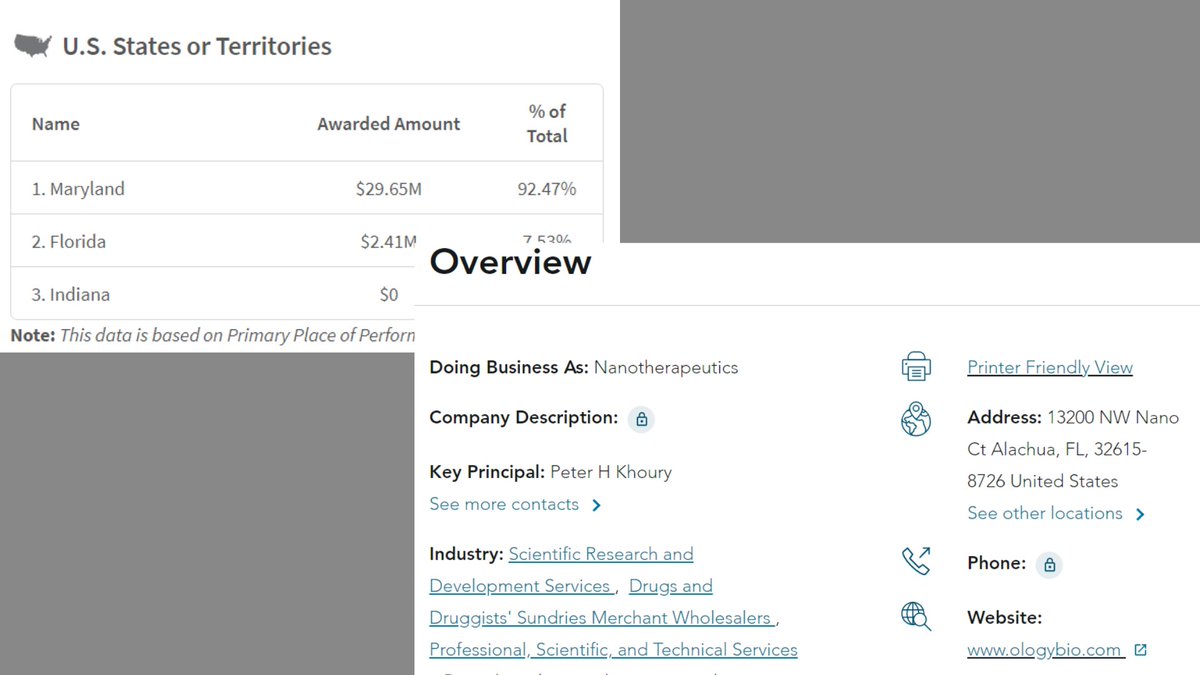Follow the Drugs and Druggists' Sundries Merchant Wholesalers link
Viewport: 1200px width, 675px height.
click(x=600, y=618)
